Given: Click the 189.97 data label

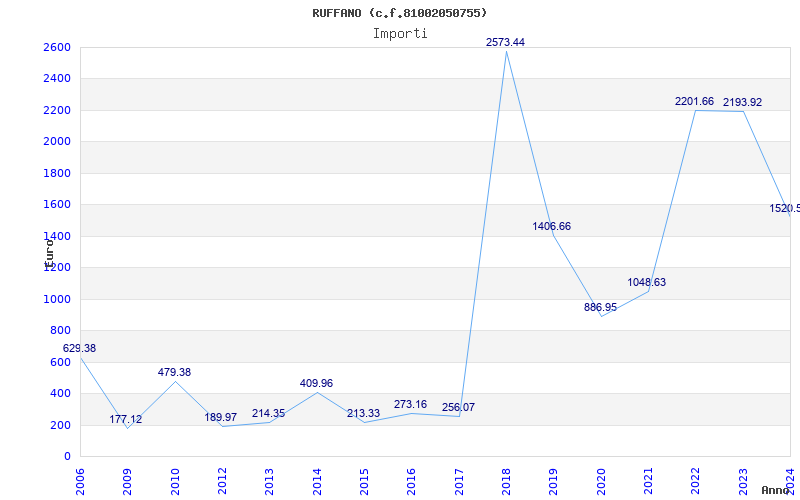Looking at the screenshot, I should click(x=220, y=417).
